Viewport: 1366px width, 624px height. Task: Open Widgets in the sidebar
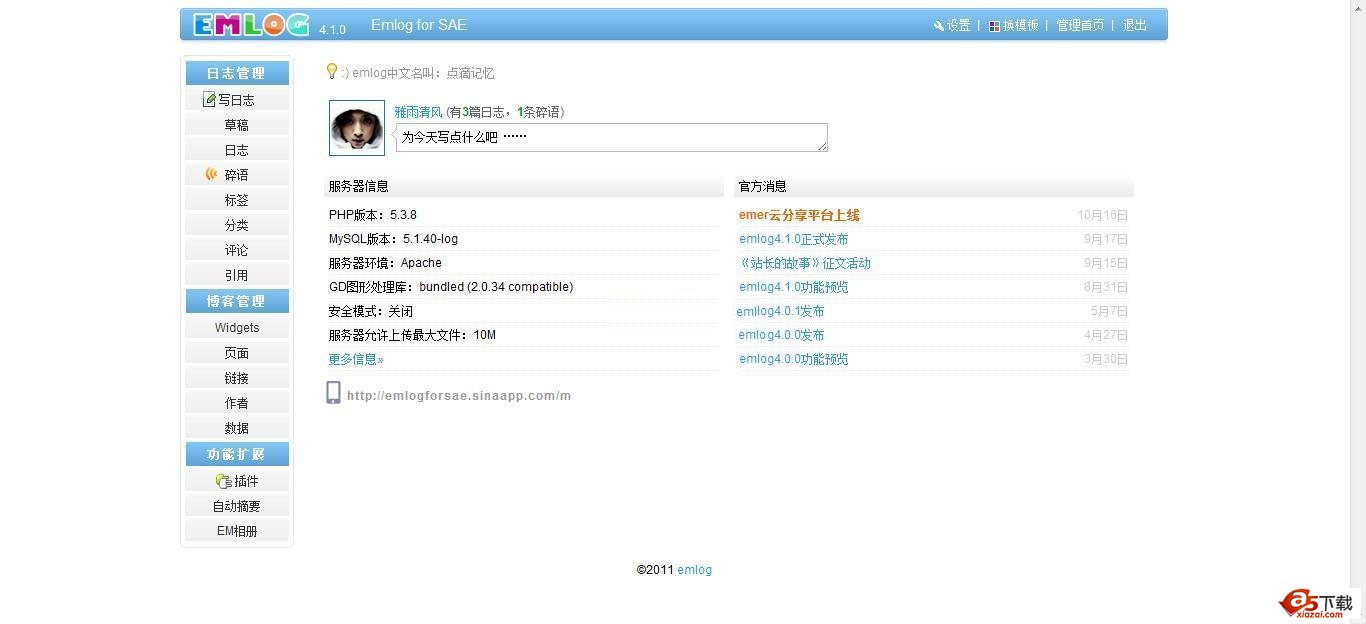point(237,328)
